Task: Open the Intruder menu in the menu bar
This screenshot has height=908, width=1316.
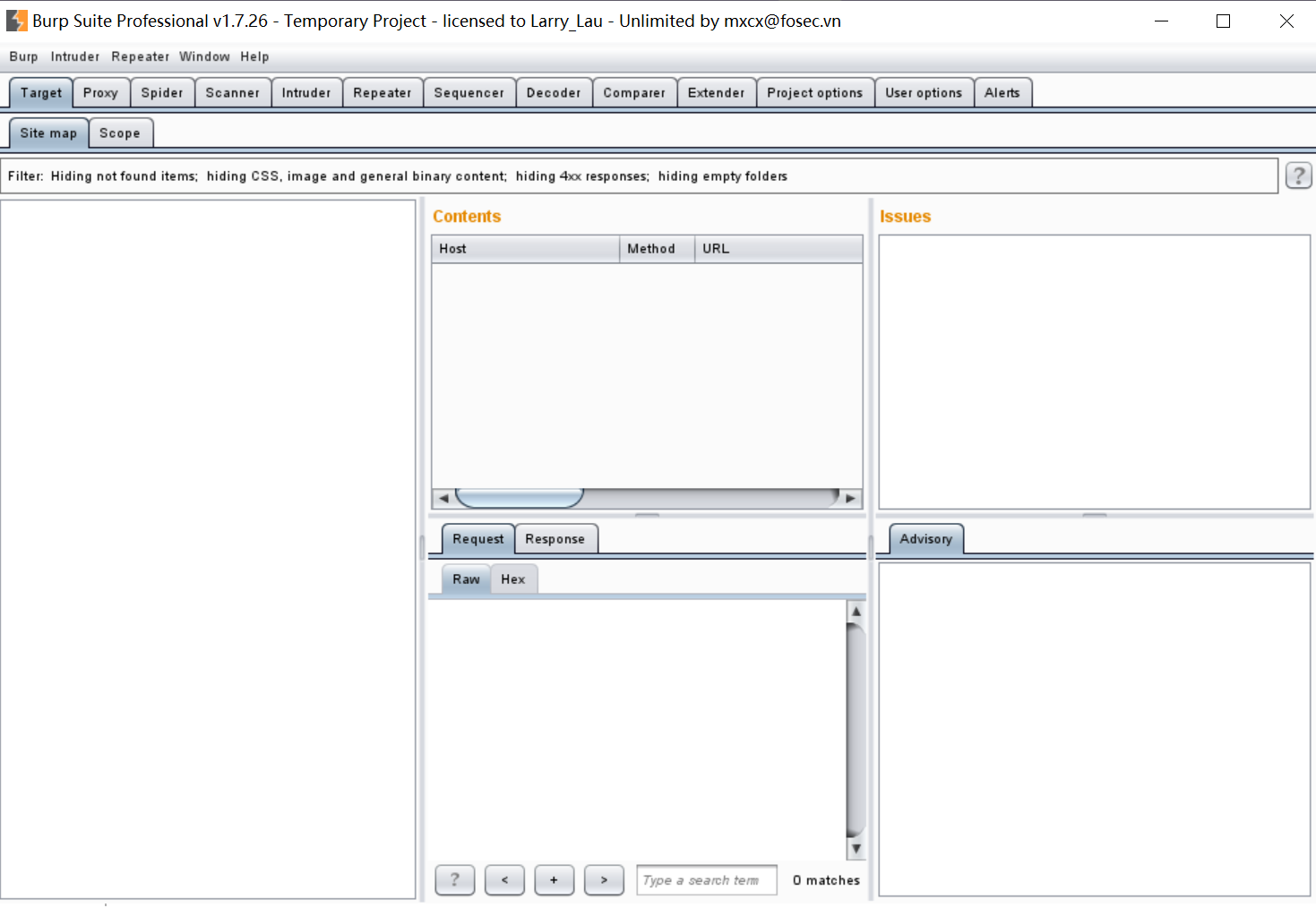Action: (x=75, y=56)
